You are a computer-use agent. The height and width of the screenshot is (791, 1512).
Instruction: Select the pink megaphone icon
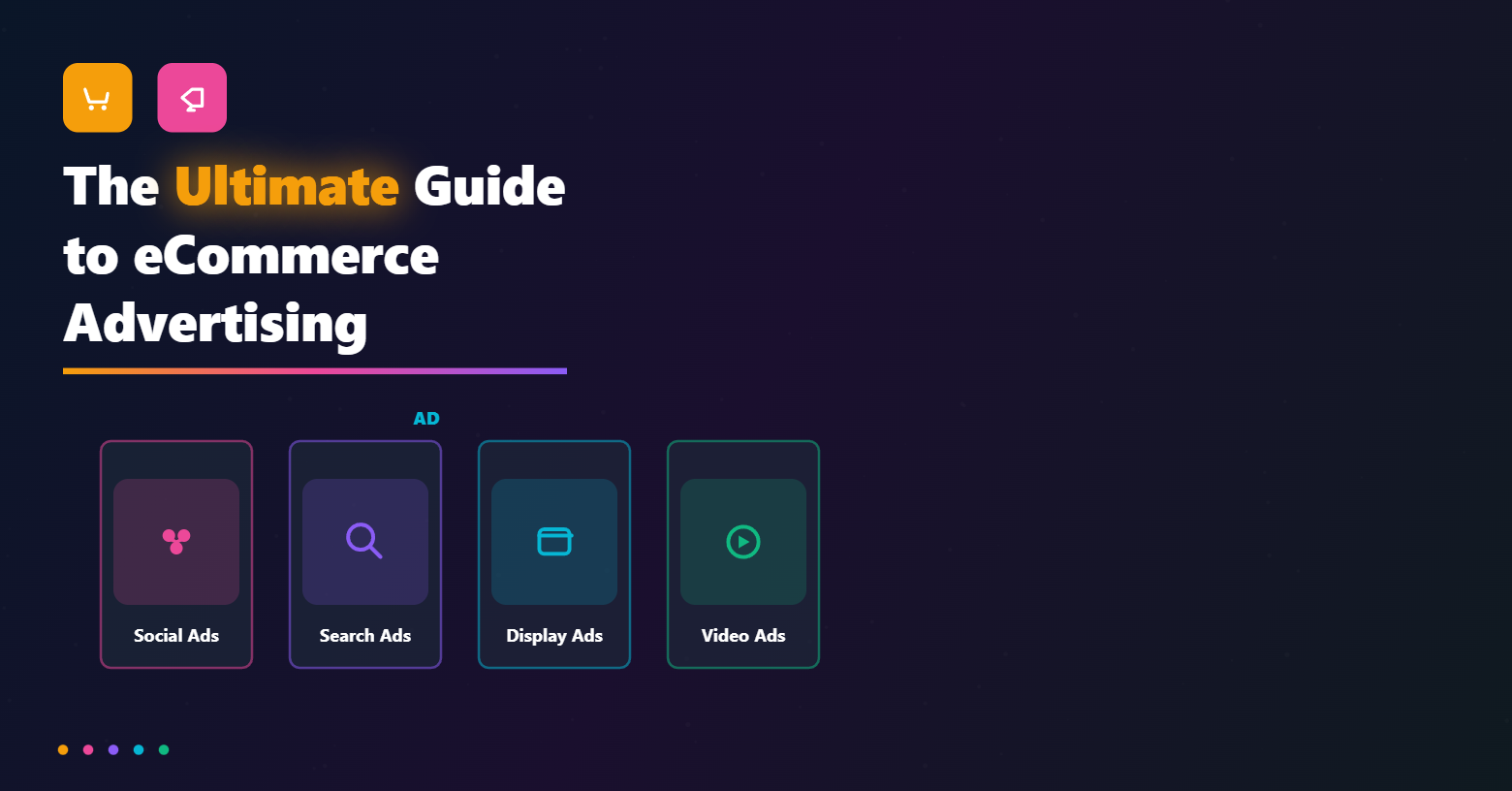point(192,97)
